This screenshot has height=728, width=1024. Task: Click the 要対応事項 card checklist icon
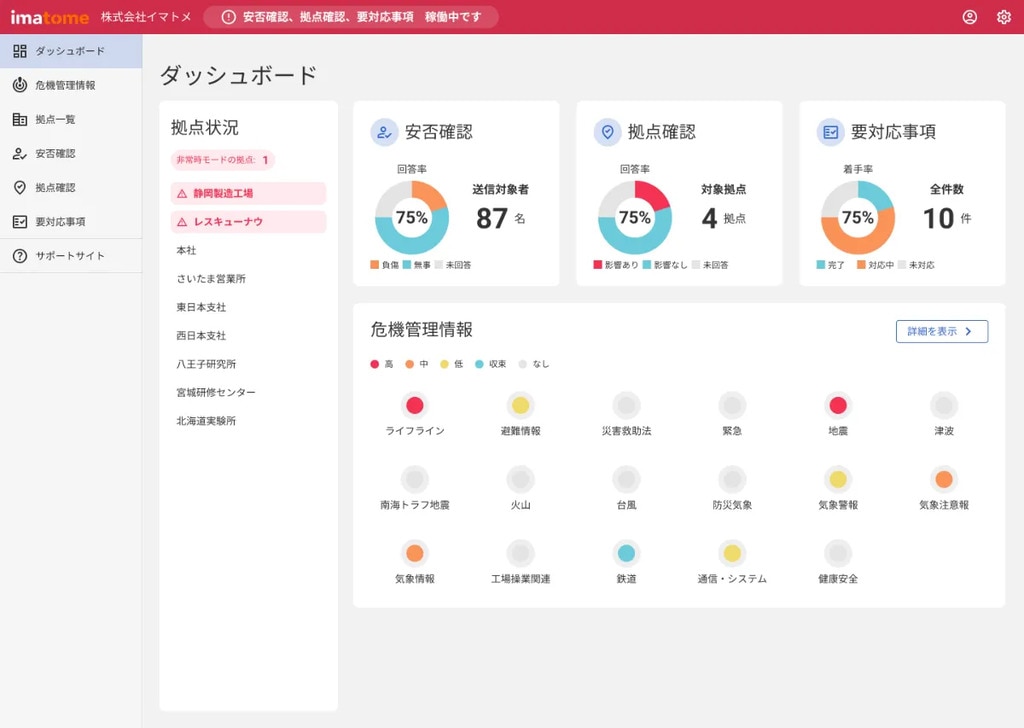click(x=830, y=132)
